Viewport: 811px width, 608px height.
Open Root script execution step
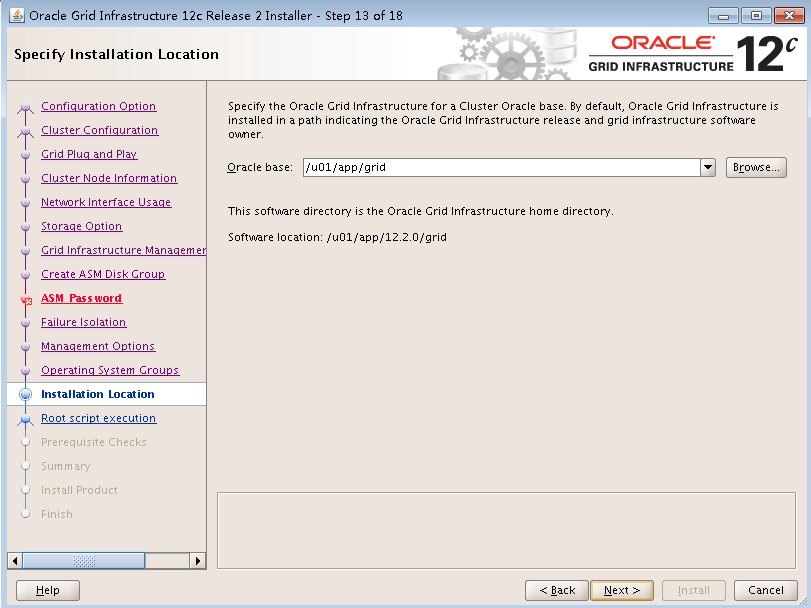pyautogui.click(x=98, y=418)
